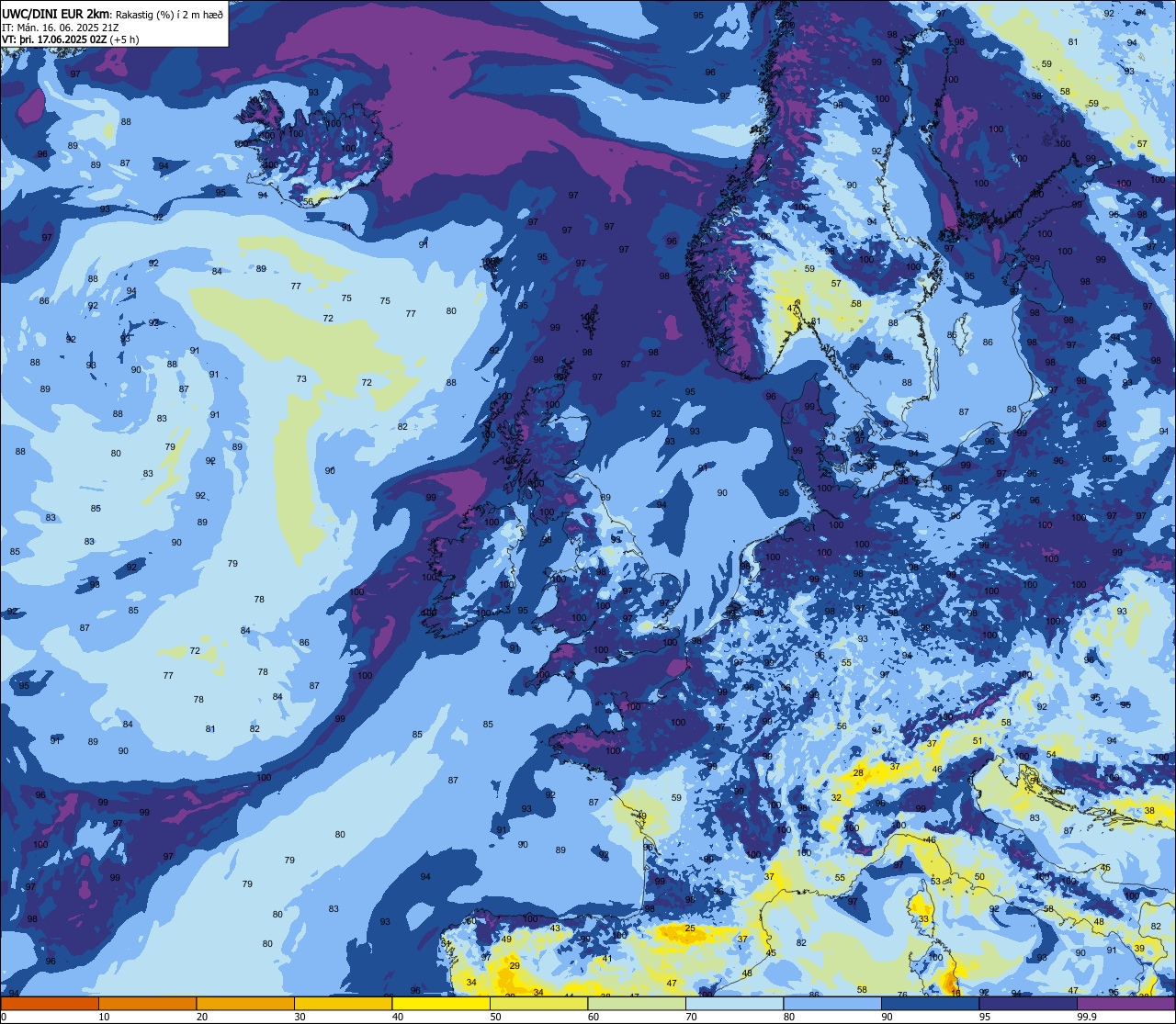1176x1024 pixels.
Task: Click the 95–99.9% deep indigo legend swatch
Action: pos(1028,1003)
